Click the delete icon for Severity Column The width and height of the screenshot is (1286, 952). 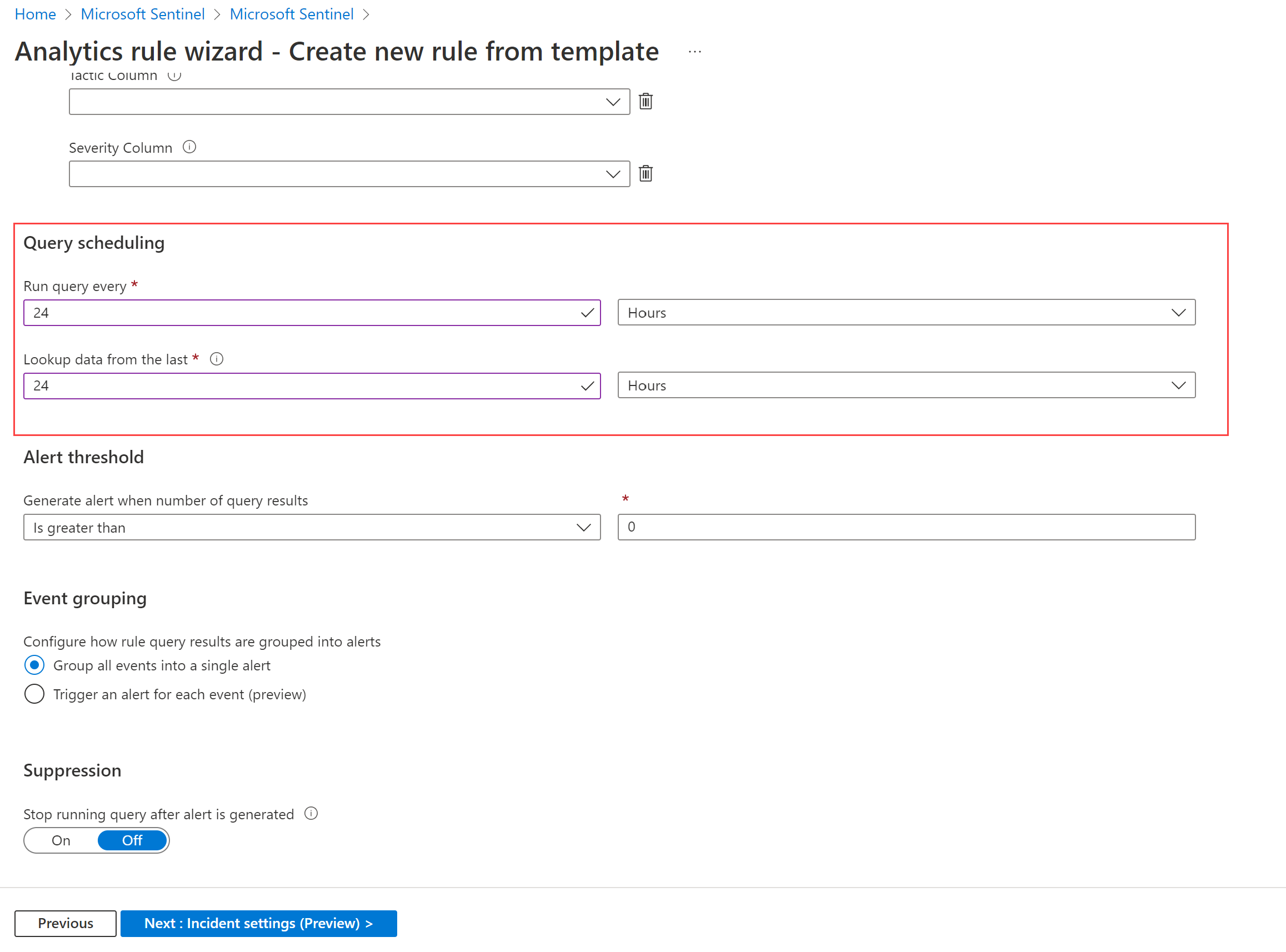[647, 173]
